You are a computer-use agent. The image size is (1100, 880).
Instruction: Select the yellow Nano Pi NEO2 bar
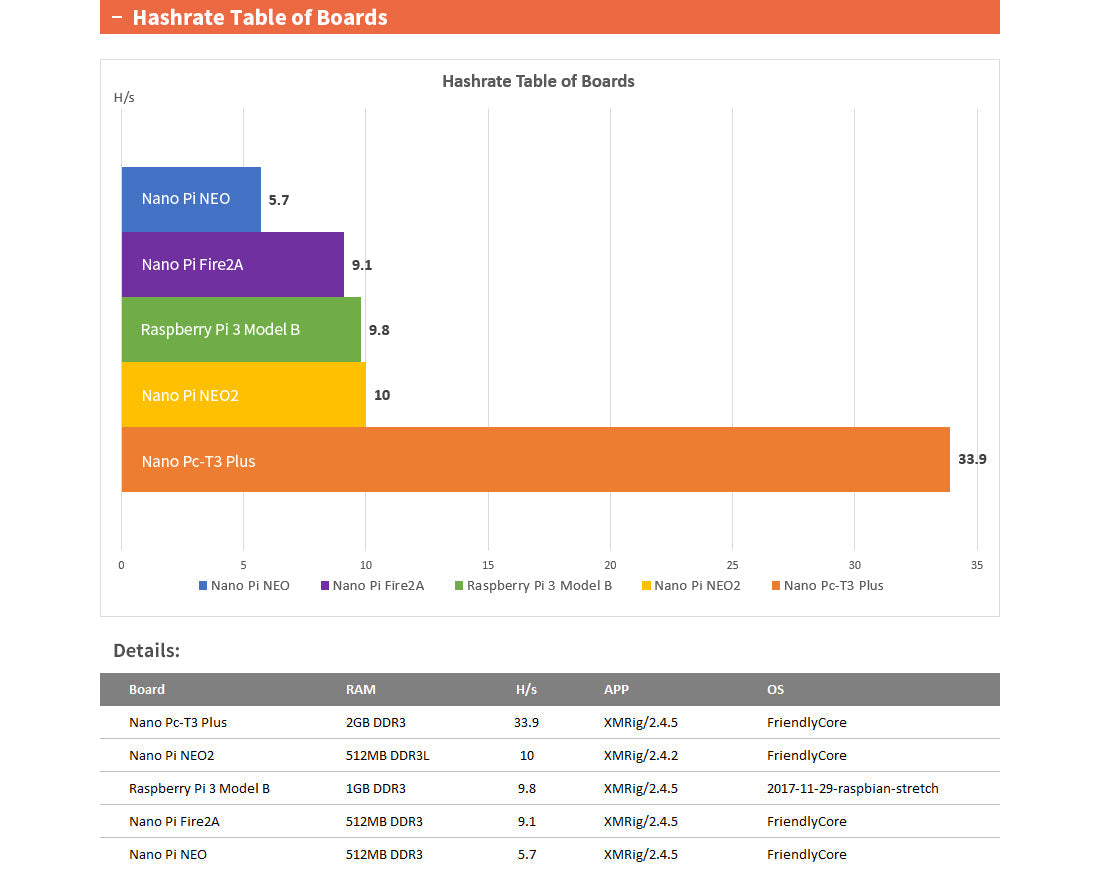[x=243, y=395]
